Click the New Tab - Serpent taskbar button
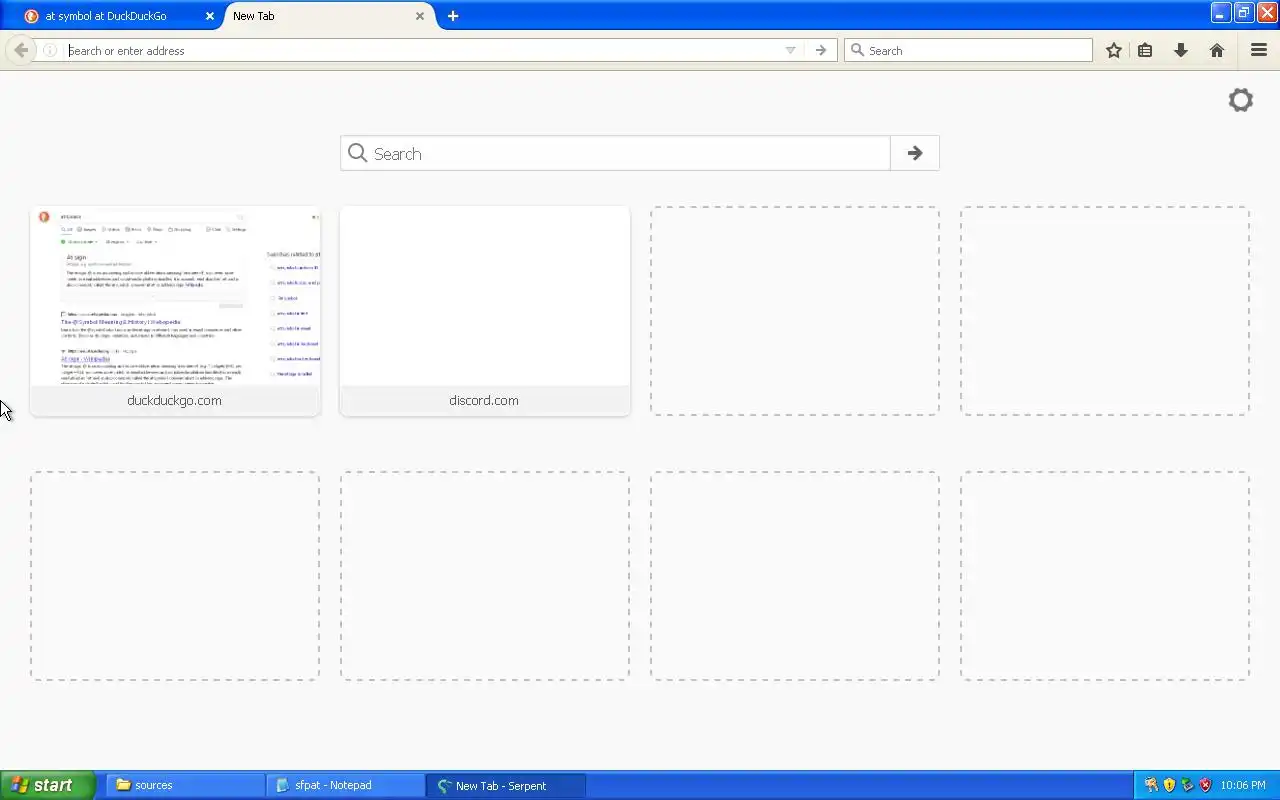The image size is (1280, 800). tap(505, 785)
